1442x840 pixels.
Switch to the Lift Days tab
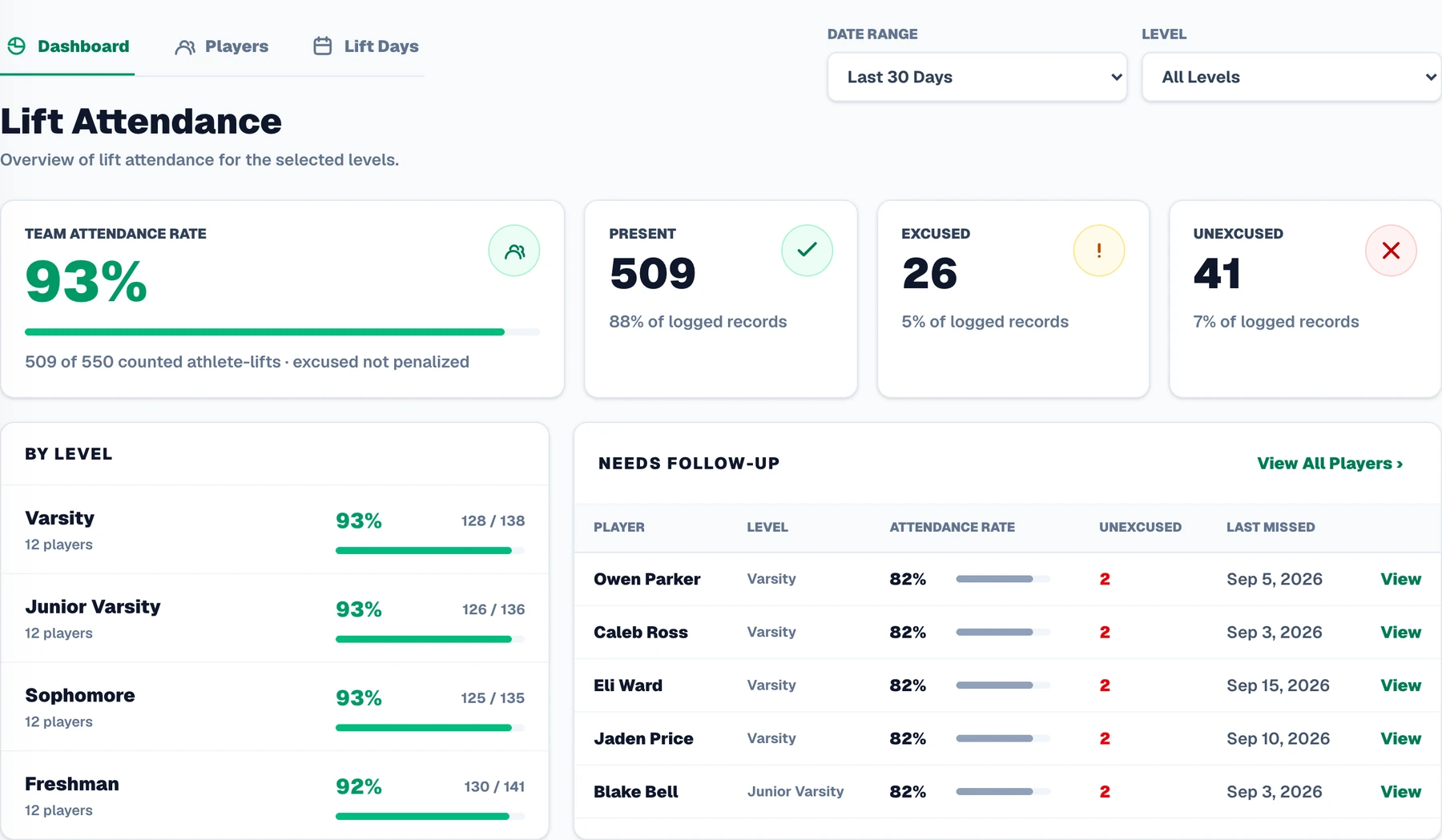(x=366, y=46)
